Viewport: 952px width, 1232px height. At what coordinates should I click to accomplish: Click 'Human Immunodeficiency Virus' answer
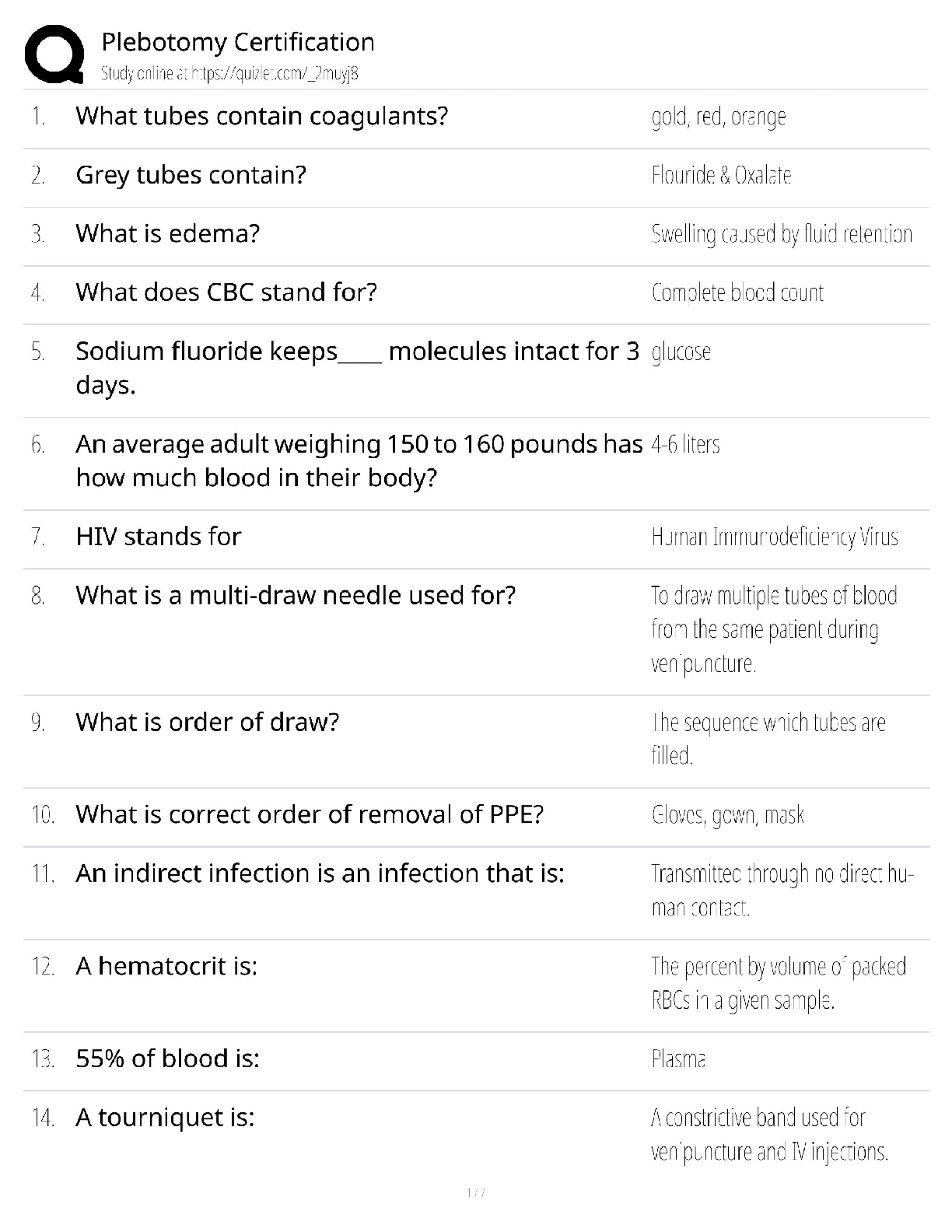(775, 537)
